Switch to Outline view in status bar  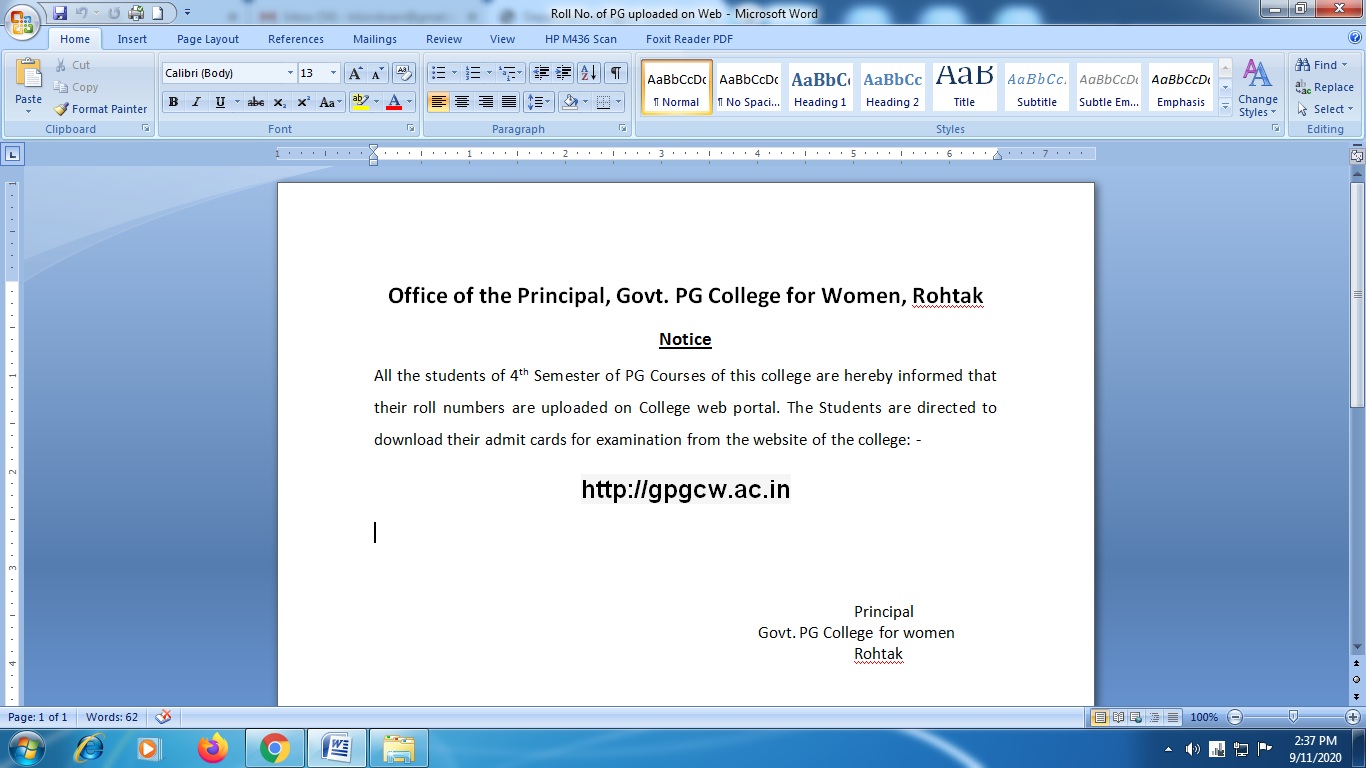coord(1154,717)
